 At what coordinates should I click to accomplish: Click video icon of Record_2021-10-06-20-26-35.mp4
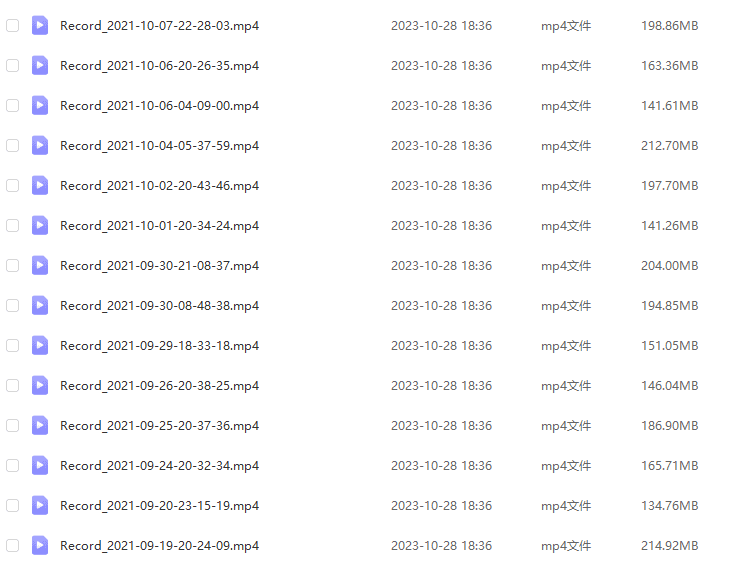pyautogui.click(x=40, y=65)
